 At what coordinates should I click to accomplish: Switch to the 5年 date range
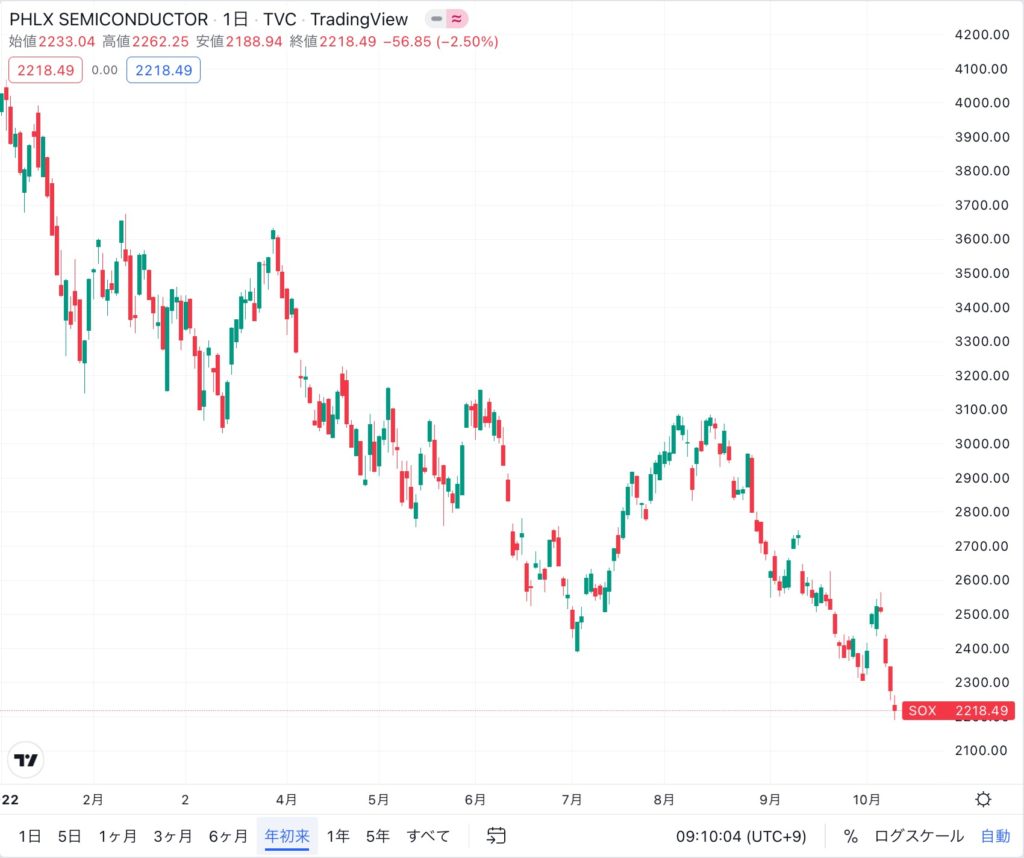[x=377, y=836]
